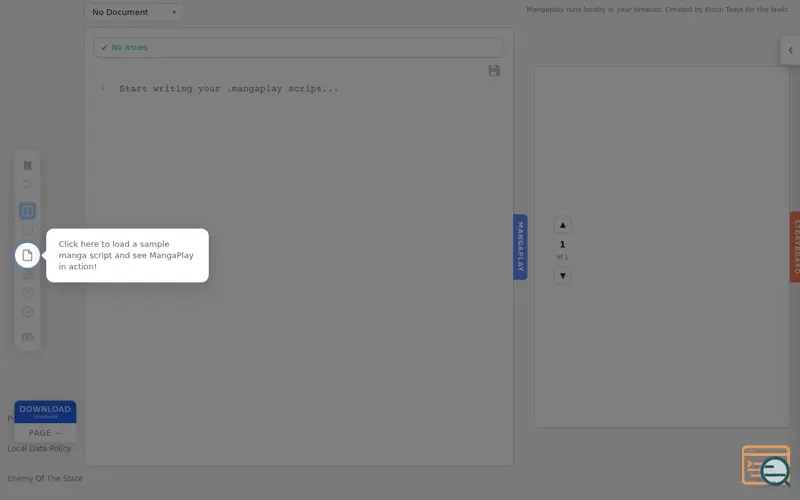The height and width of the screenshot is (500, 800).
Task: Click into the script editor text area
Action: (x=299, y=270)
